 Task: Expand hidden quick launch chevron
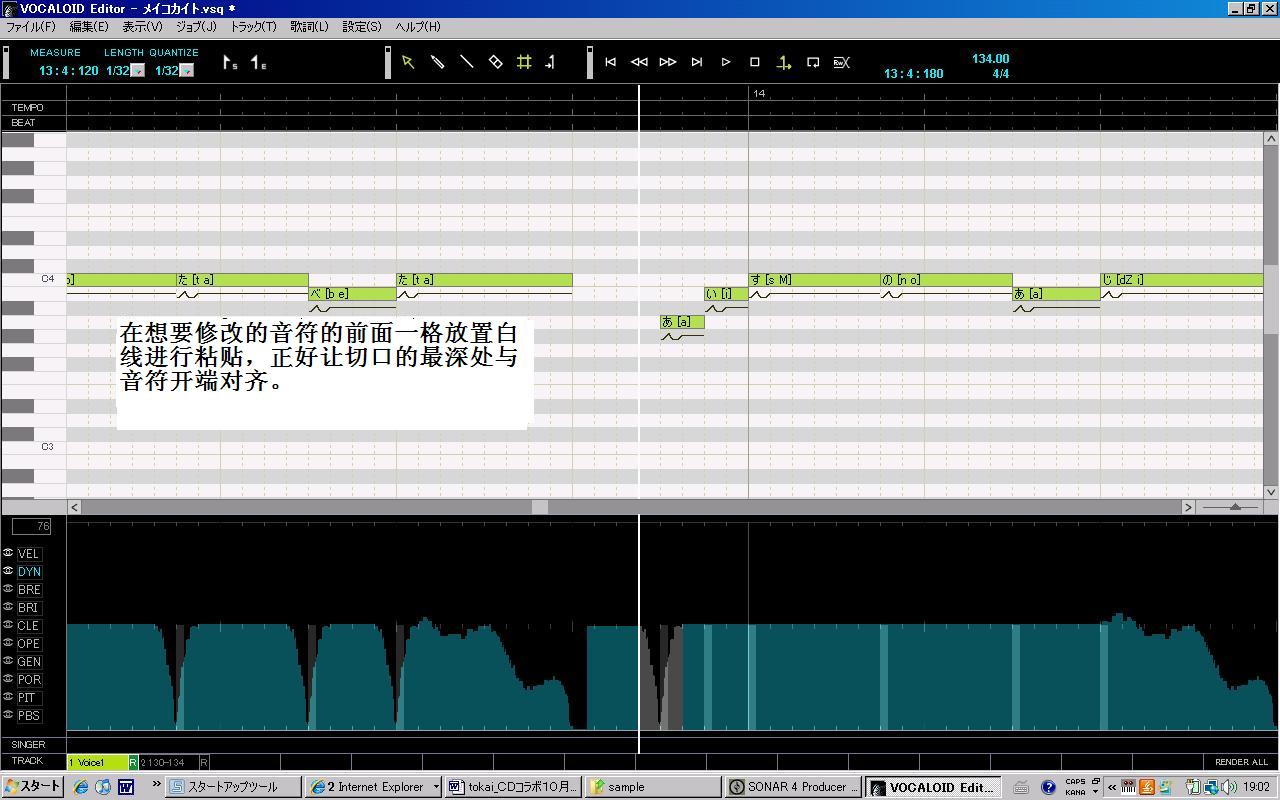click(x=156, y=785)
